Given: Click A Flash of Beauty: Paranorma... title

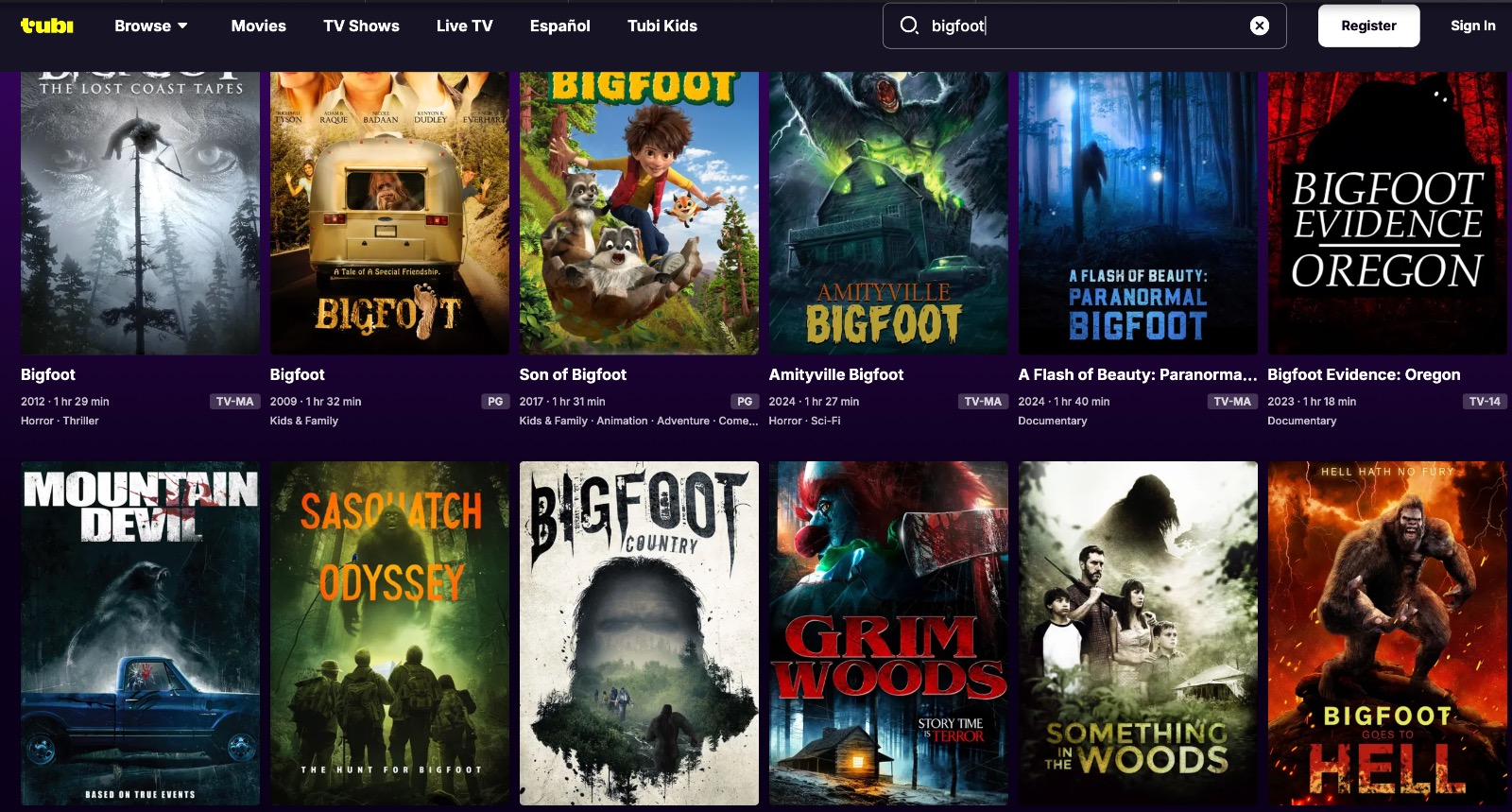Looking at the screenshot, I should point(1138,374).
